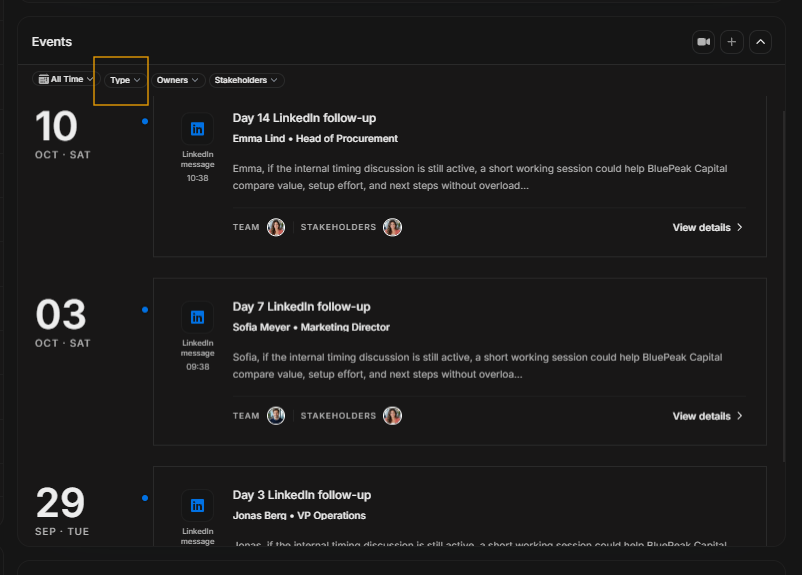The height and width of the screenshot is (575, 802).
Task: Click the LinkedIn icon on Day 3 follow-up
Action: coord(197,506)
